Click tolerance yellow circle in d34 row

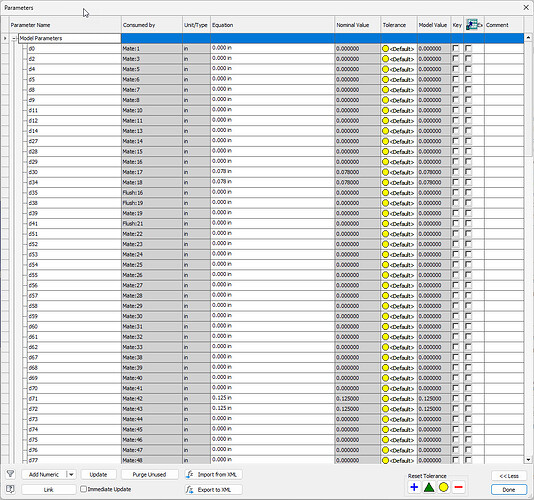coord(385,183)
